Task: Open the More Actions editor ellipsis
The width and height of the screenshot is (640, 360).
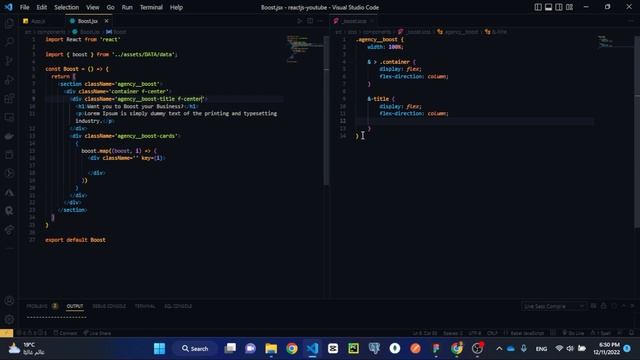Action: click(x=320, y=21)
